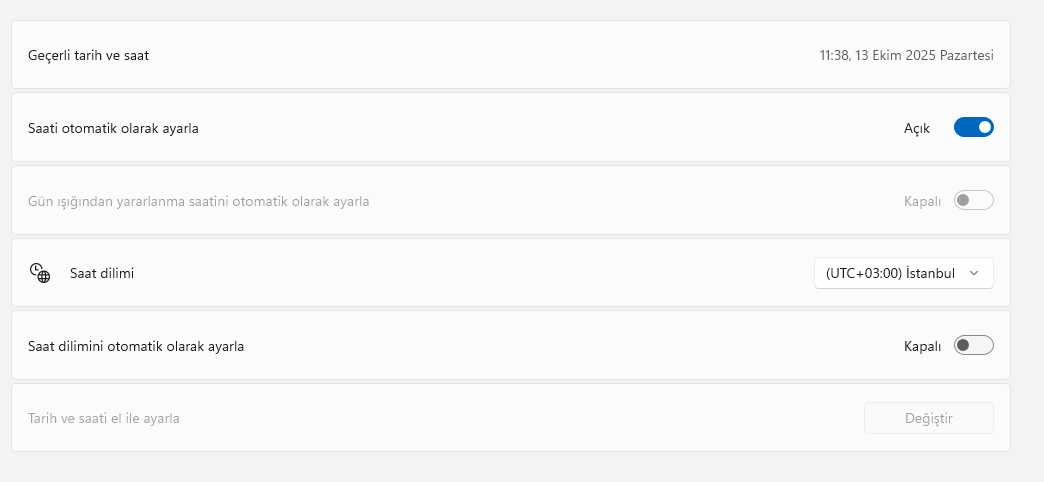Click the 'Tarih ve saati el ile ayarla' label
The height and width of the screenshot is (482, 1044).
(104, 419)
